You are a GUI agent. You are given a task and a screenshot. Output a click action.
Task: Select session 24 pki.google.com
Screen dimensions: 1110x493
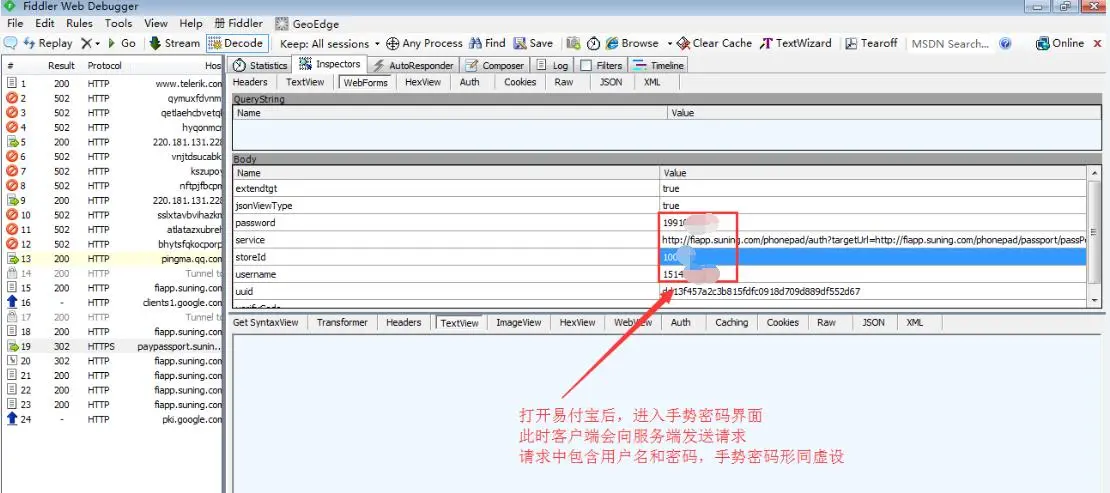pyautogui.click(x=113, y=419)
